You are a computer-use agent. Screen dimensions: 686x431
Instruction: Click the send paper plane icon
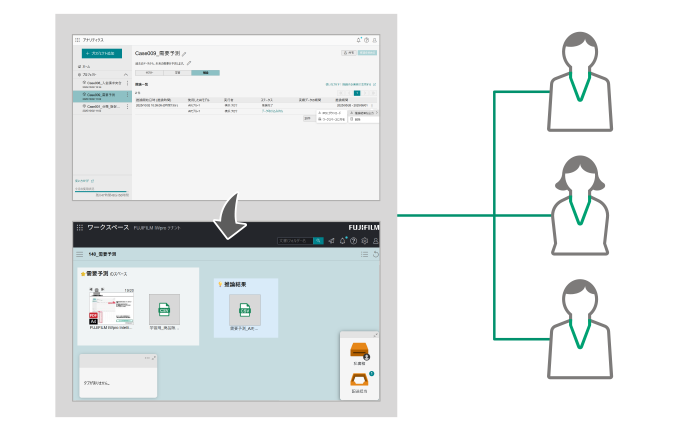331,241
